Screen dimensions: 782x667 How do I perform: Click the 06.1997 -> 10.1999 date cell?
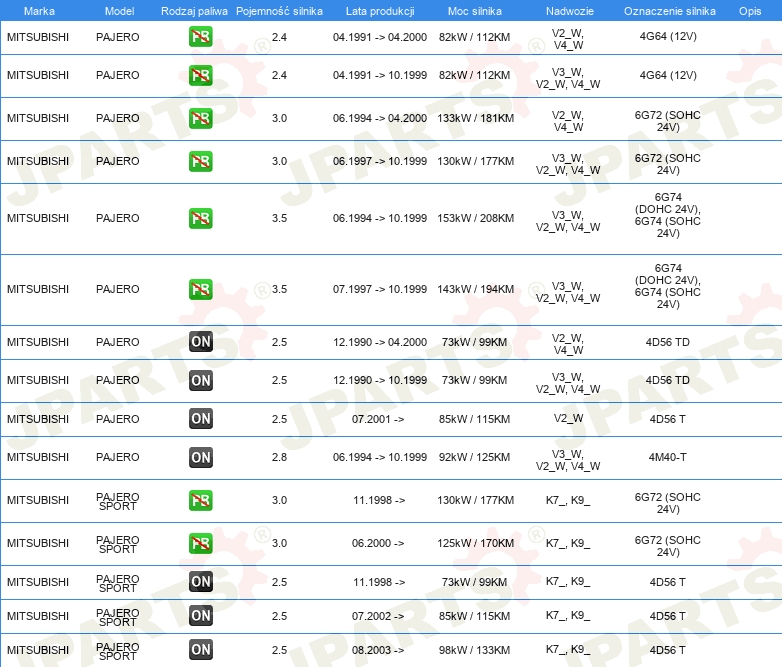click(380, 161)
